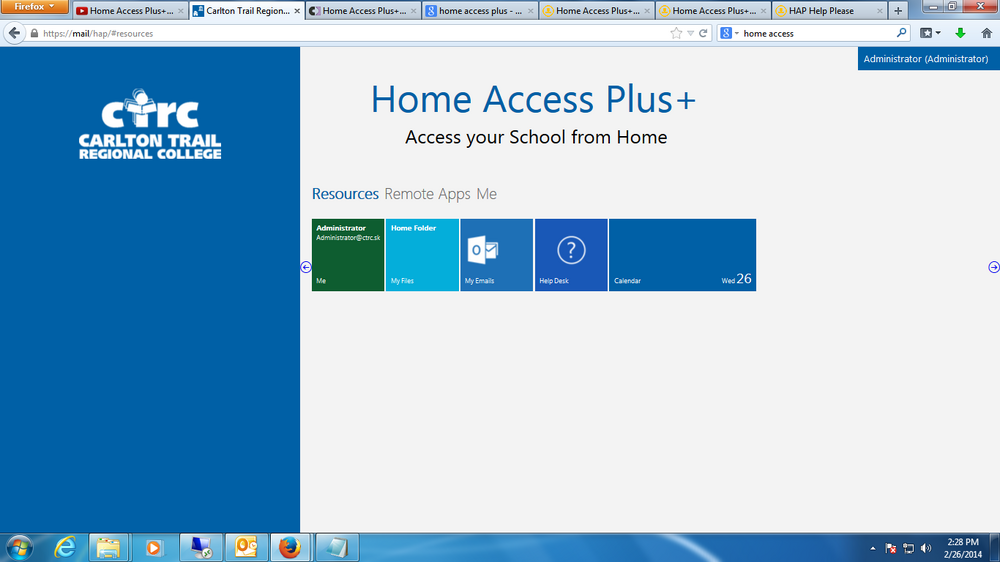
Task: Open the Windows Start orb
Action: click(x=19, y=547)
